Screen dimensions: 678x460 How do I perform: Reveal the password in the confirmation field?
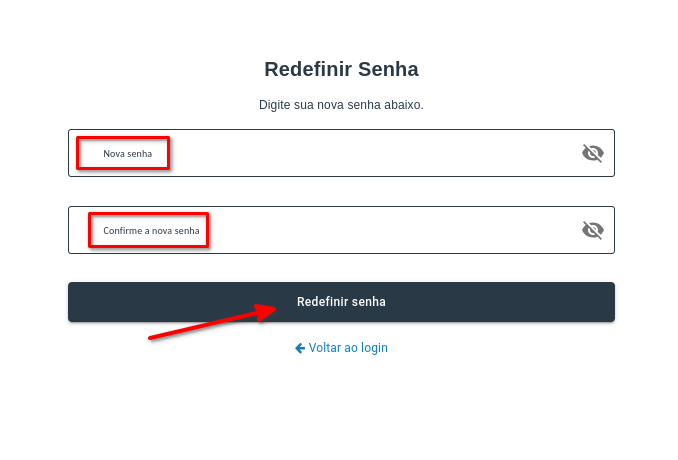pos(593,230)
